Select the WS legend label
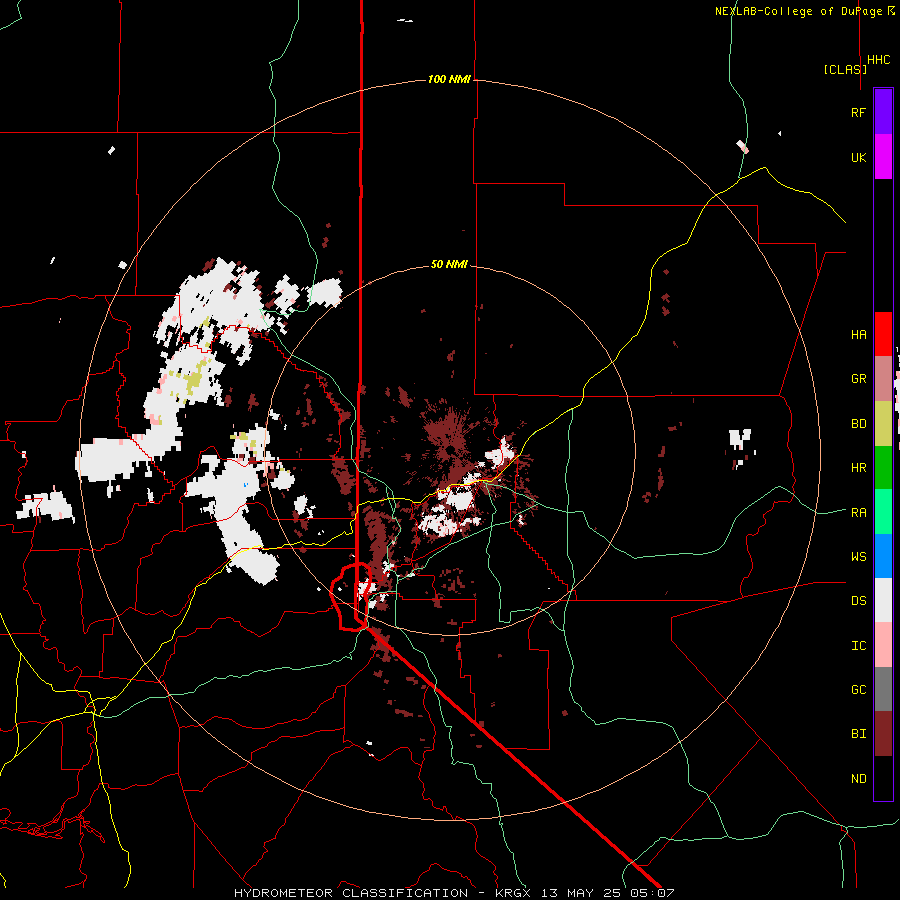The height and width of the screenshot is (900, 900). pyautogui.click(x=858, y=556)
